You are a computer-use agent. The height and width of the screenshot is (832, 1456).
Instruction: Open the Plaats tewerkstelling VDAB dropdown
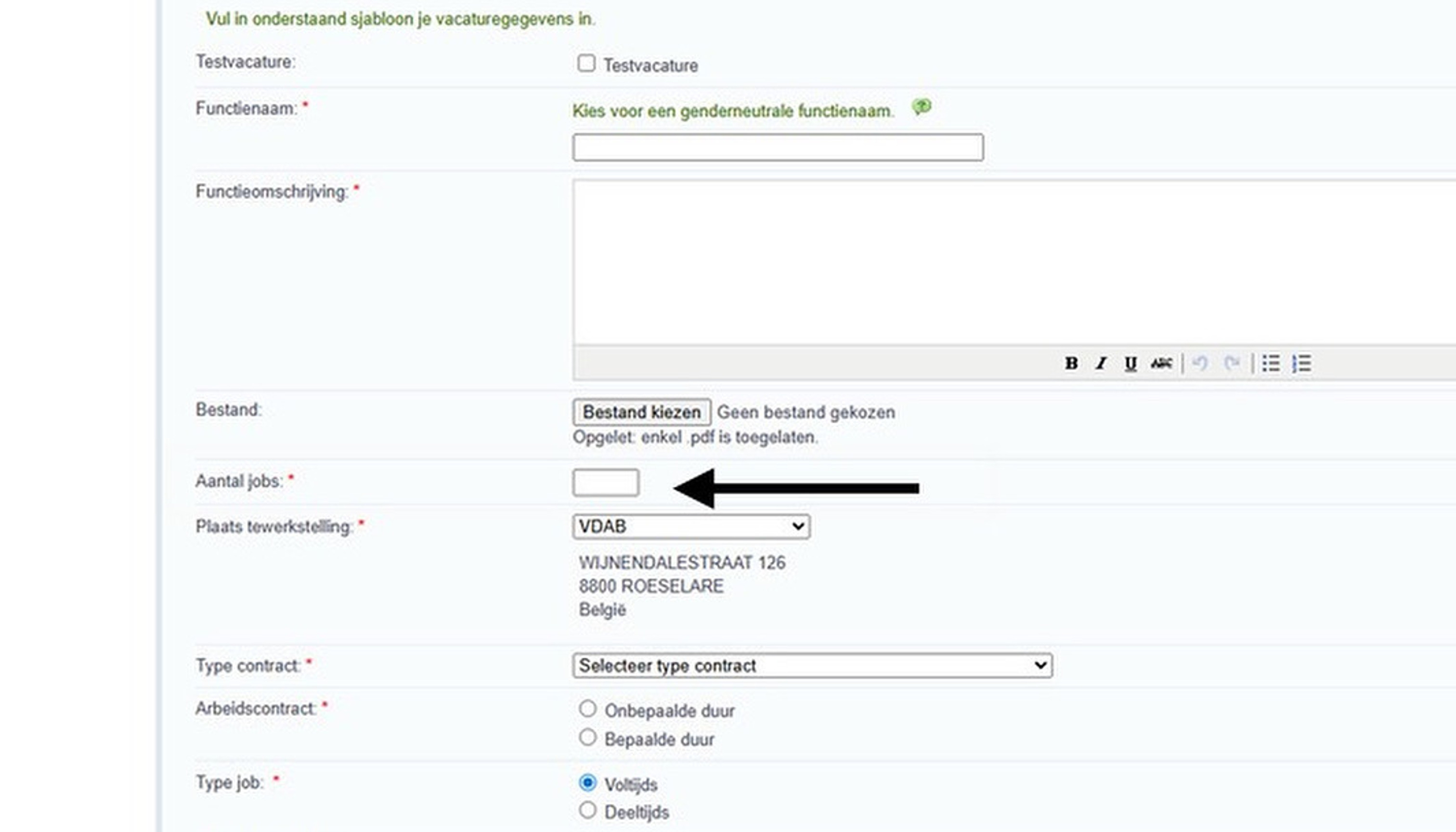(x=691, y=526)
